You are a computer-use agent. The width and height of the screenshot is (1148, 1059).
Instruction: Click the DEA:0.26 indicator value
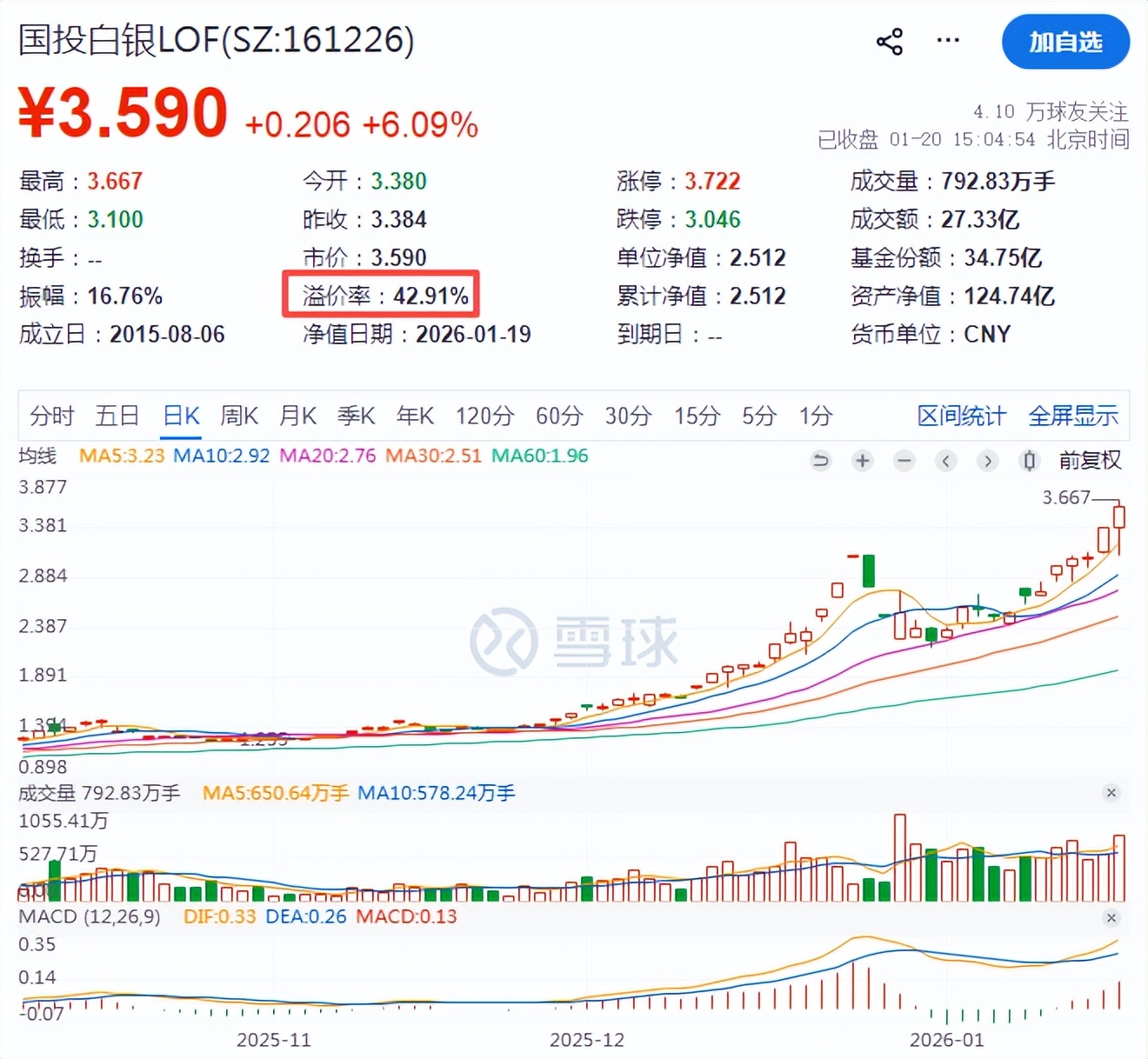[x=306, y=917]
